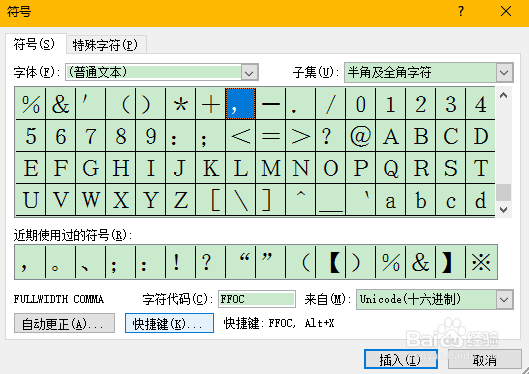Select the exclamation mark ! recent symbol
This screenshot has width=529, height=374.
click(180, 262)
